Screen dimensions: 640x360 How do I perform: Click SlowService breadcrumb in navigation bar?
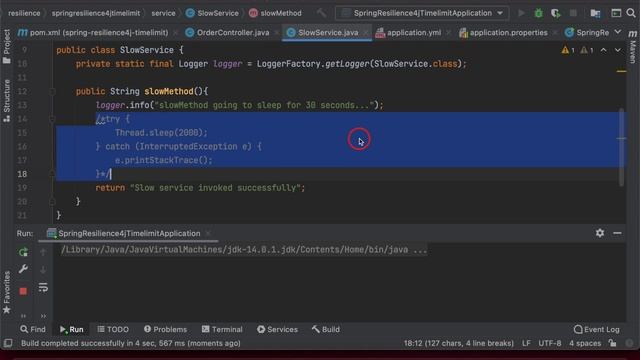[213, 13]
